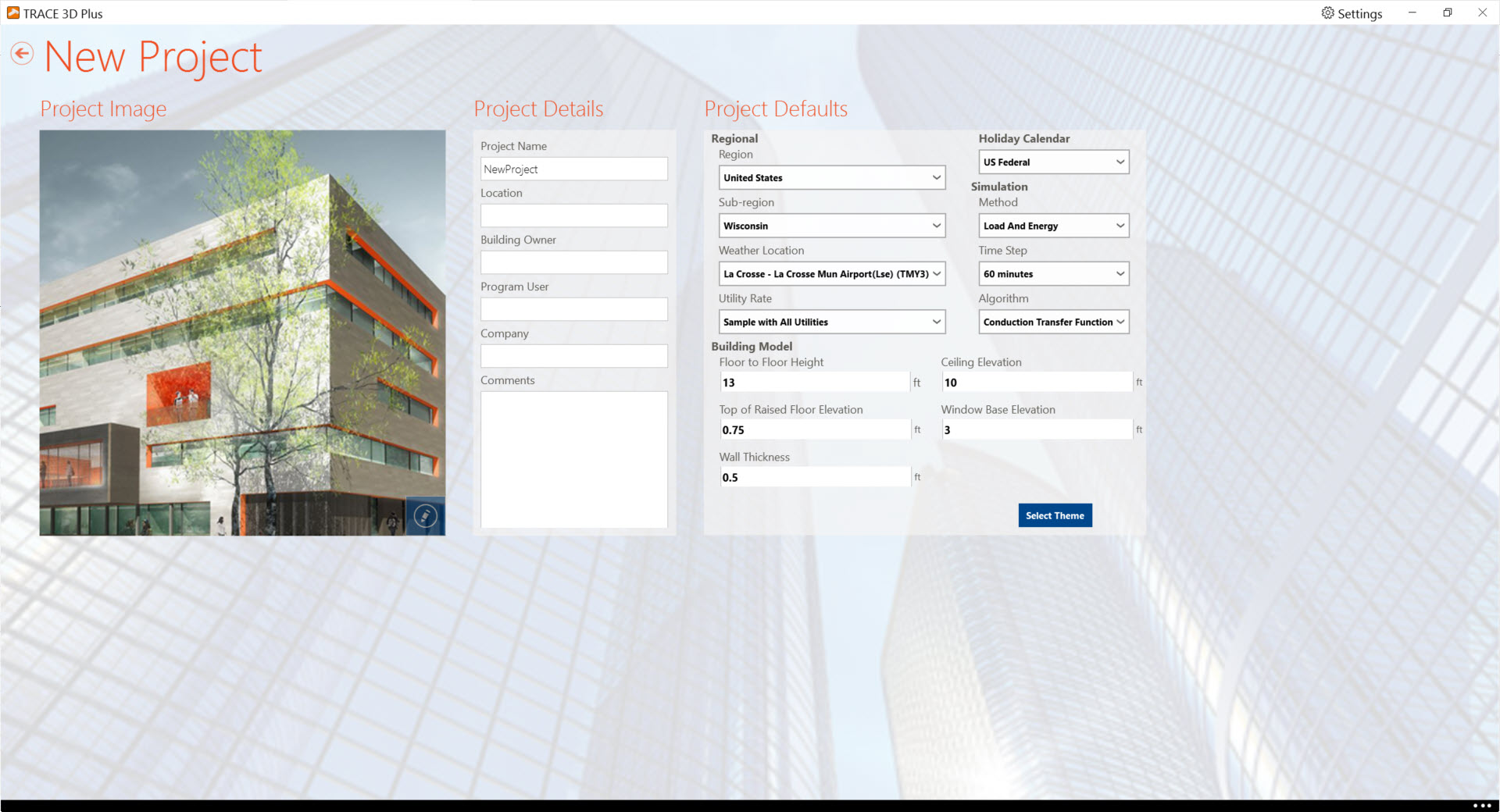Expand the Holiday Calendar dropdown
Viewport: 1500px width, 812px height.
(1053, 162)
